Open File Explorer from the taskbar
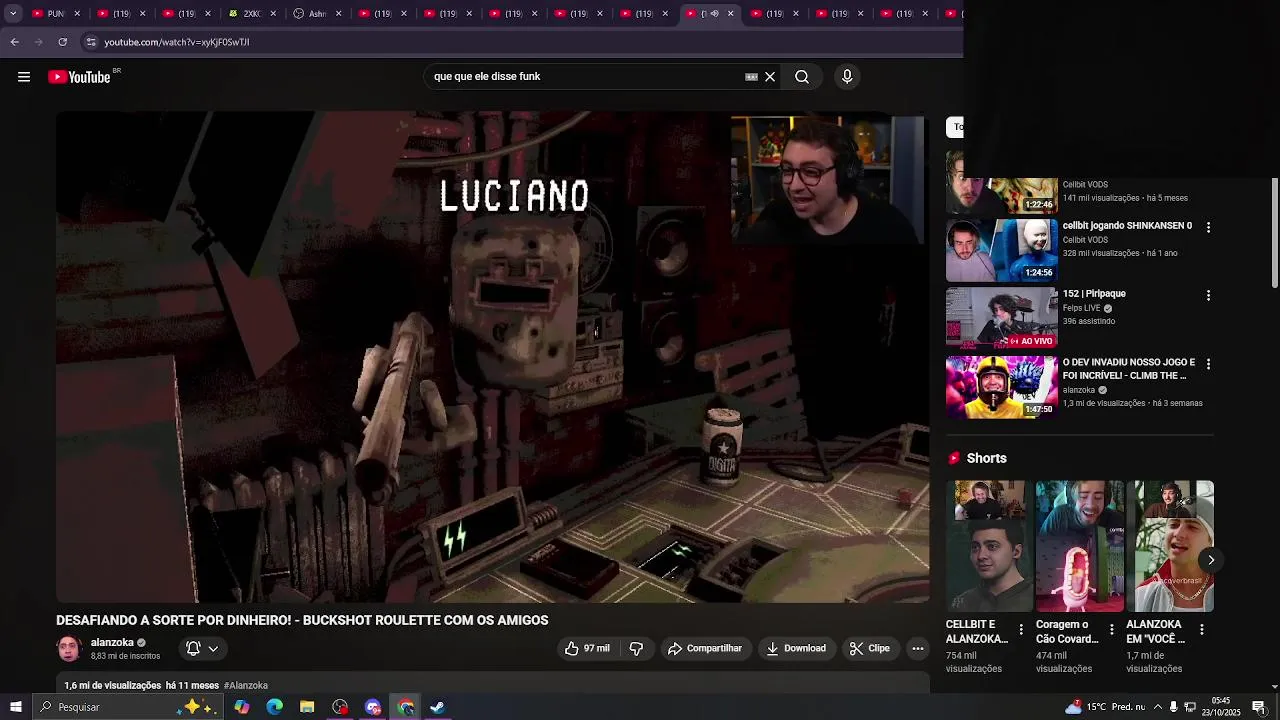This screenshot has height=720, width=1280. pyautogui.click(x=307, y=707)
